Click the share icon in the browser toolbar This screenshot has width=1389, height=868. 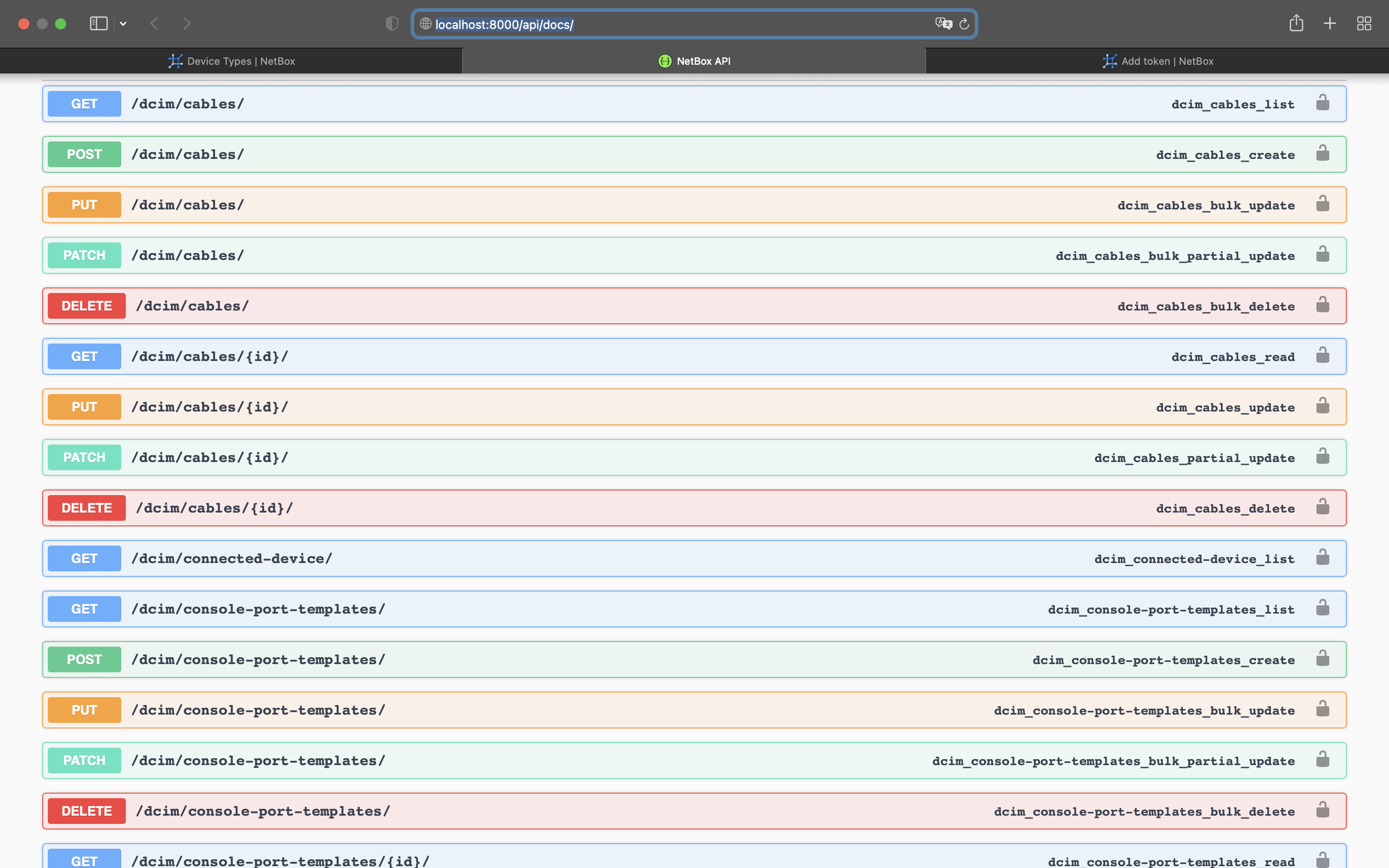1296,23
